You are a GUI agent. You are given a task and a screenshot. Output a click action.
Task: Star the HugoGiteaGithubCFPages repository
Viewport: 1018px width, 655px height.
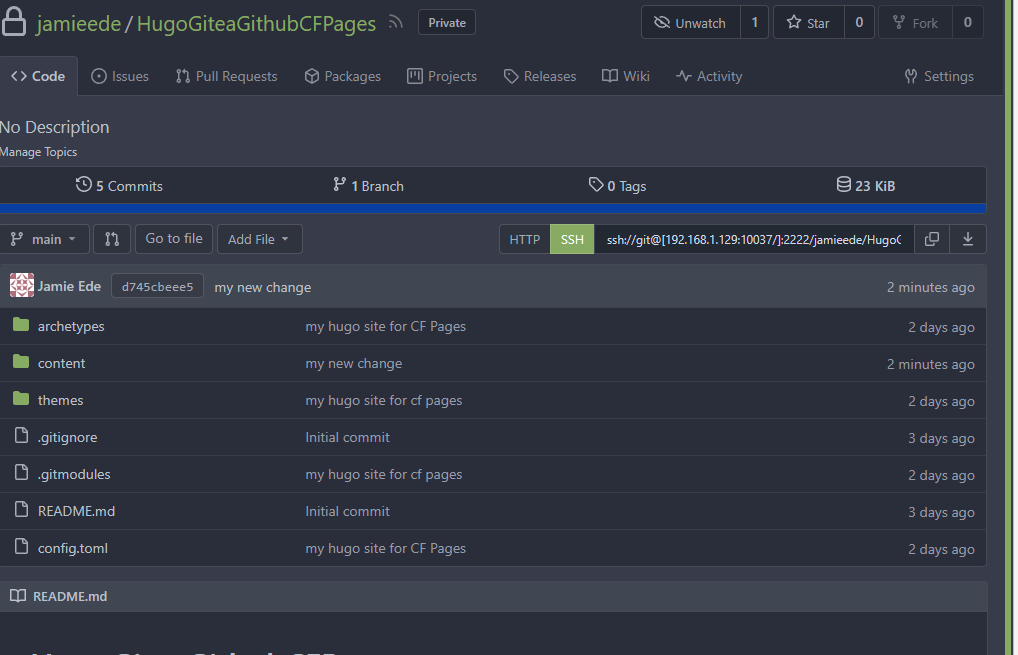point(808,22)
